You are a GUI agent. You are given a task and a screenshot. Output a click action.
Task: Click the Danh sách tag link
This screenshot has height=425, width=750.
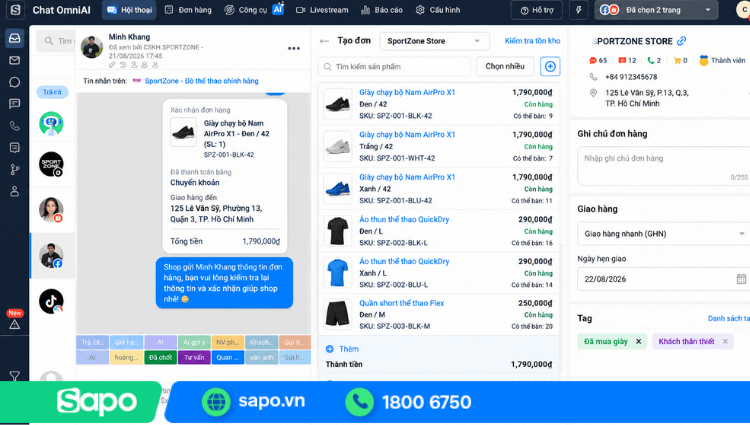[x=728, y=318]
